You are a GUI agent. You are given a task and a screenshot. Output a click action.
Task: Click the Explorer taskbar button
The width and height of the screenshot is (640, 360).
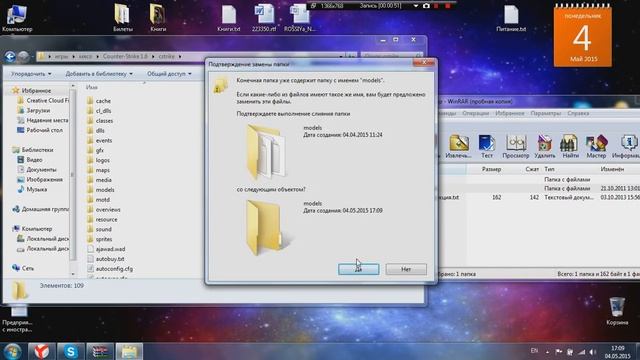tap(129, 351)
